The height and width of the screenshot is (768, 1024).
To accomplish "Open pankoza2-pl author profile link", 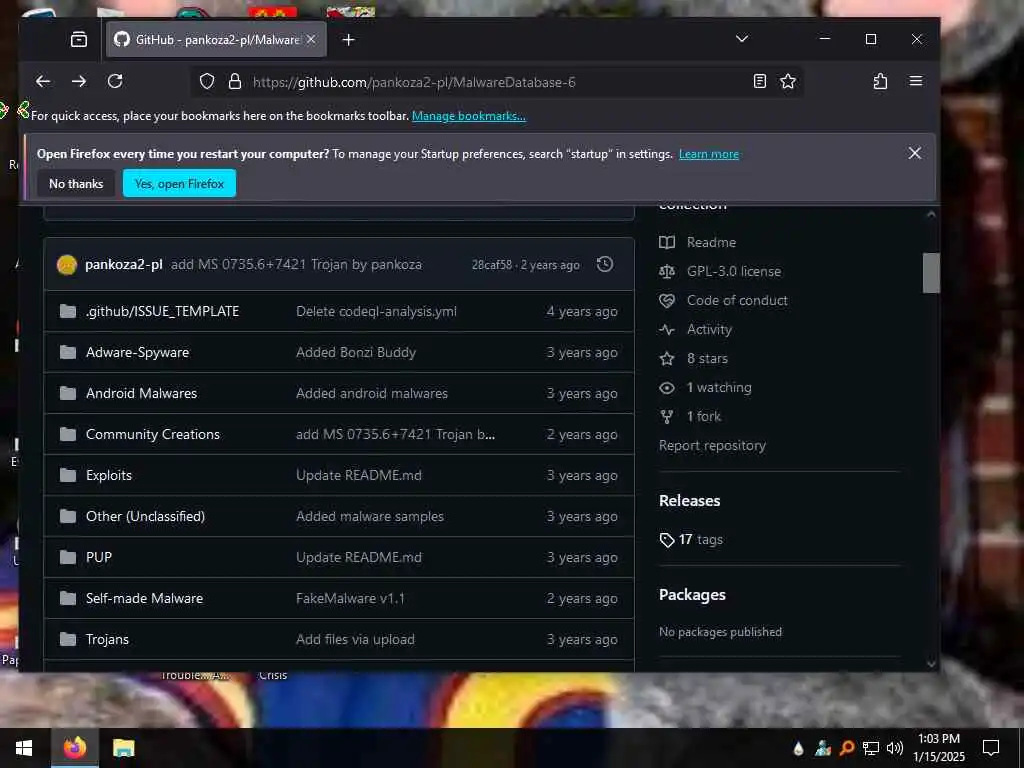I will (123, 264).
